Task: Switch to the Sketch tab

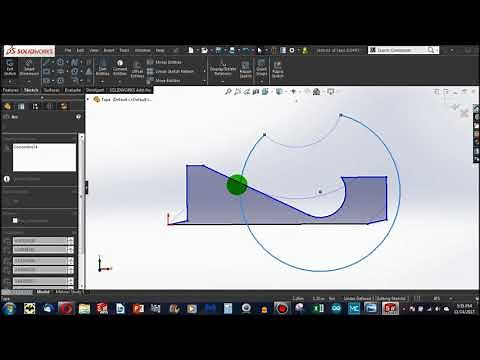Action: click(x=31, y=90)
